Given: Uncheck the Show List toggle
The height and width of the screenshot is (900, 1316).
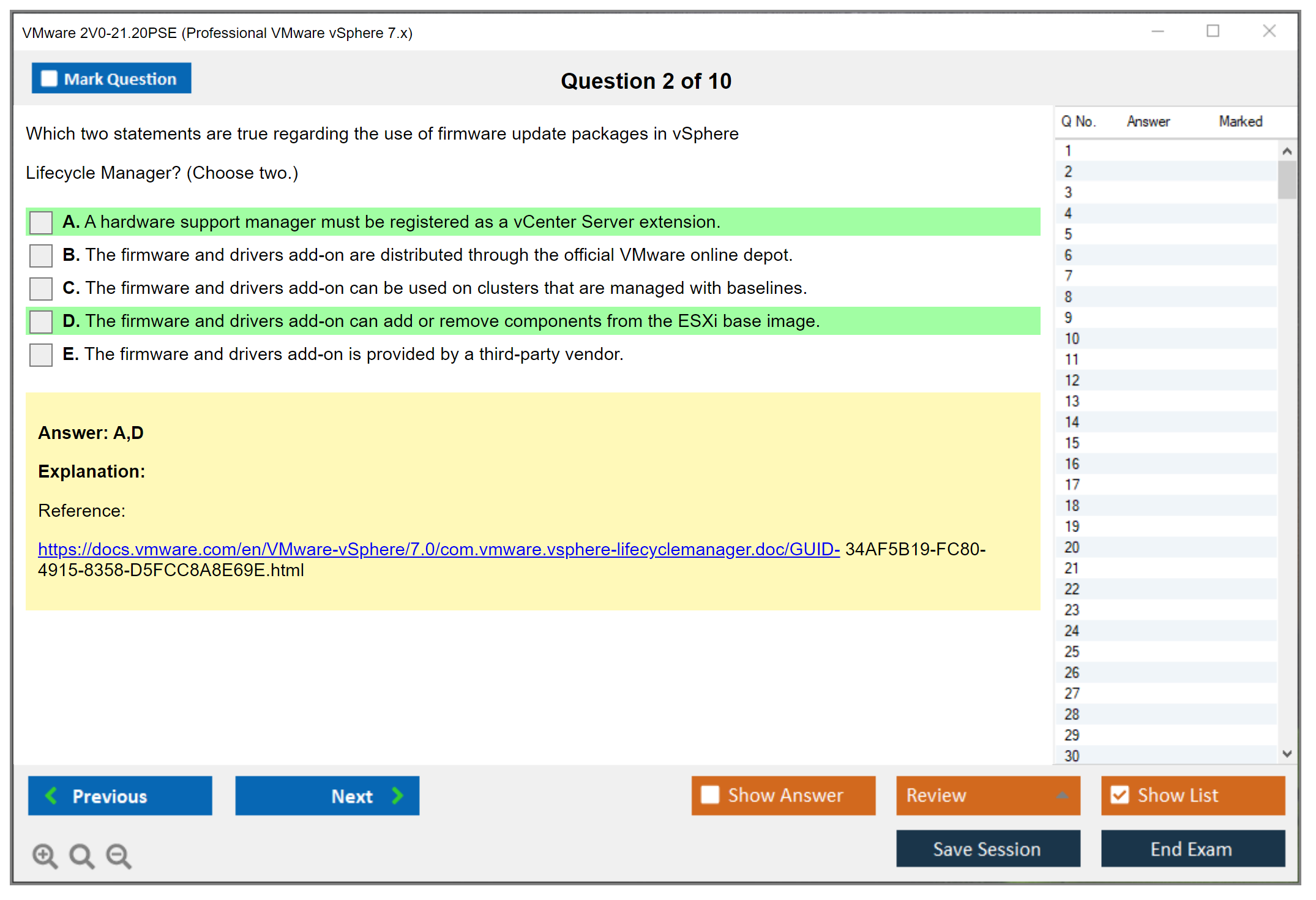Looking at the screenshot, I should click(1120, 795).
